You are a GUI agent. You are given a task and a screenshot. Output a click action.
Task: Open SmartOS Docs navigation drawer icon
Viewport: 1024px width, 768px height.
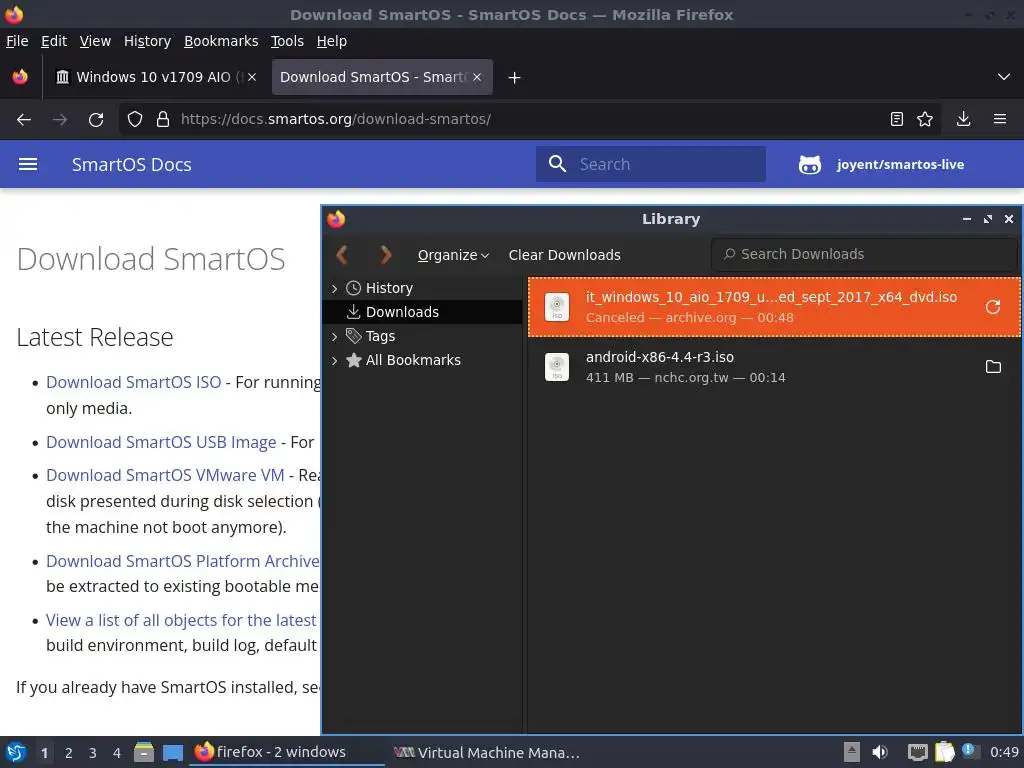click(27, 165)
